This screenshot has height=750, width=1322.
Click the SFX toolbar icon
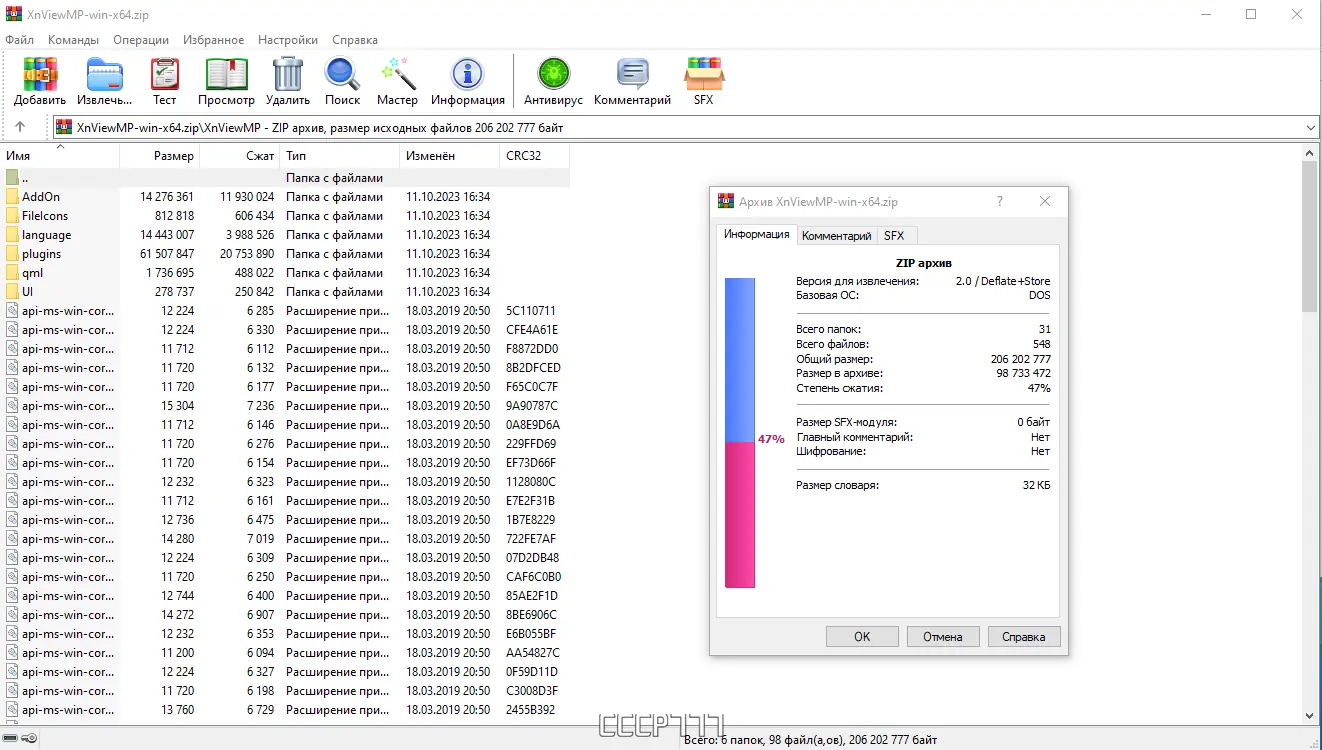[x=704, y=81]
